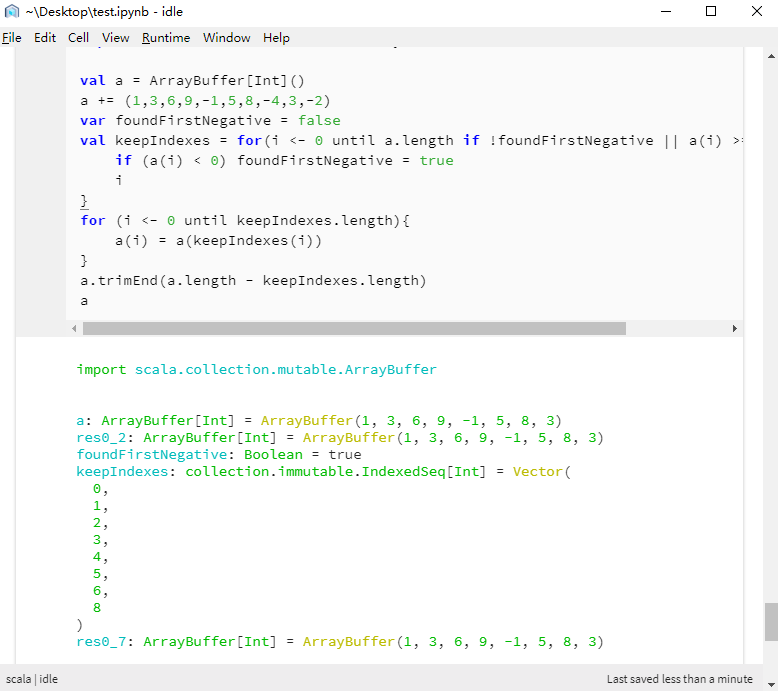Open the View menu

[x=116, y=38]
